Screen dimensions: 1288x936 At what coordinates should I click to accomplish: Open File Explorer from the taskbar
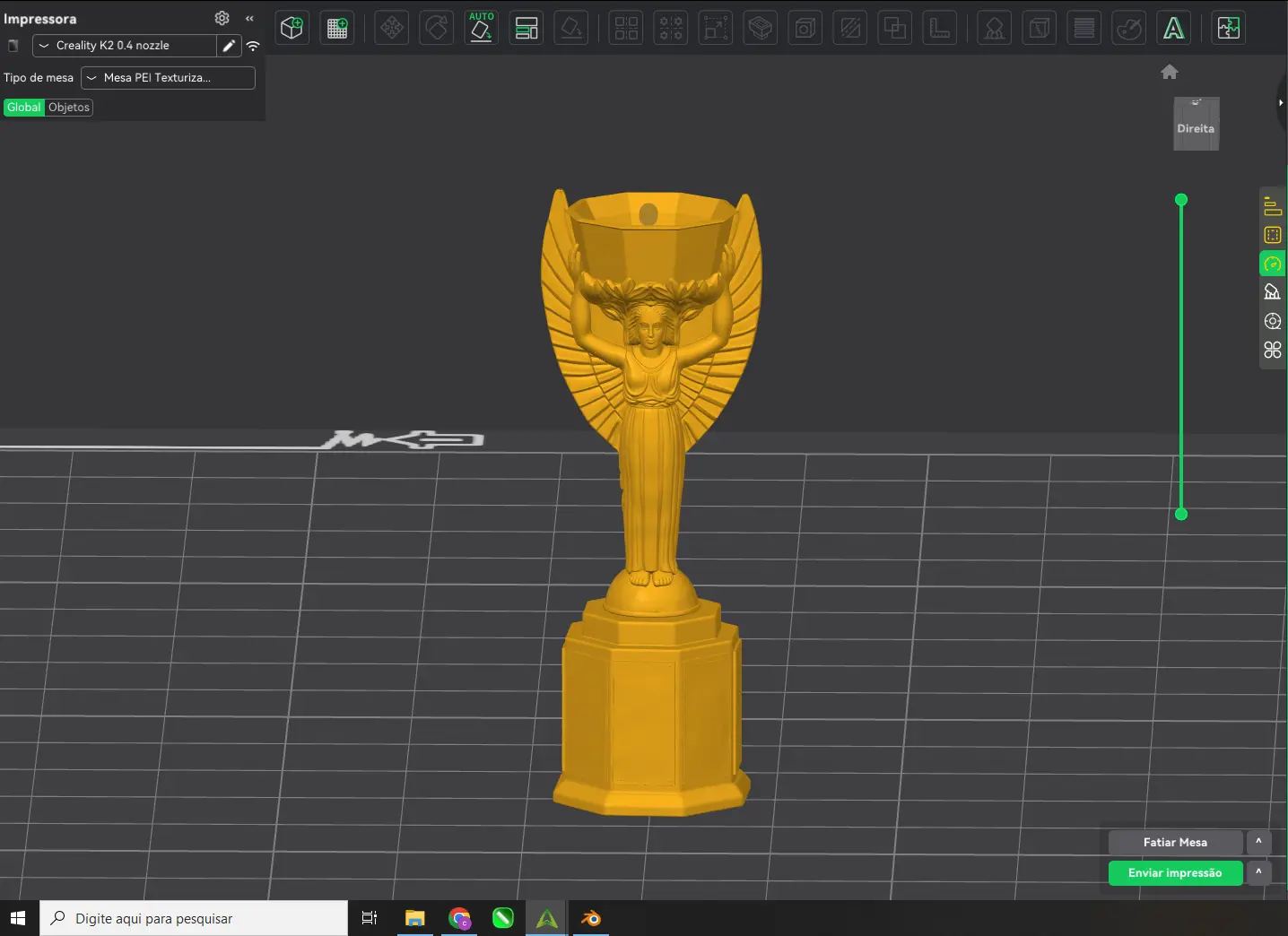414,918
